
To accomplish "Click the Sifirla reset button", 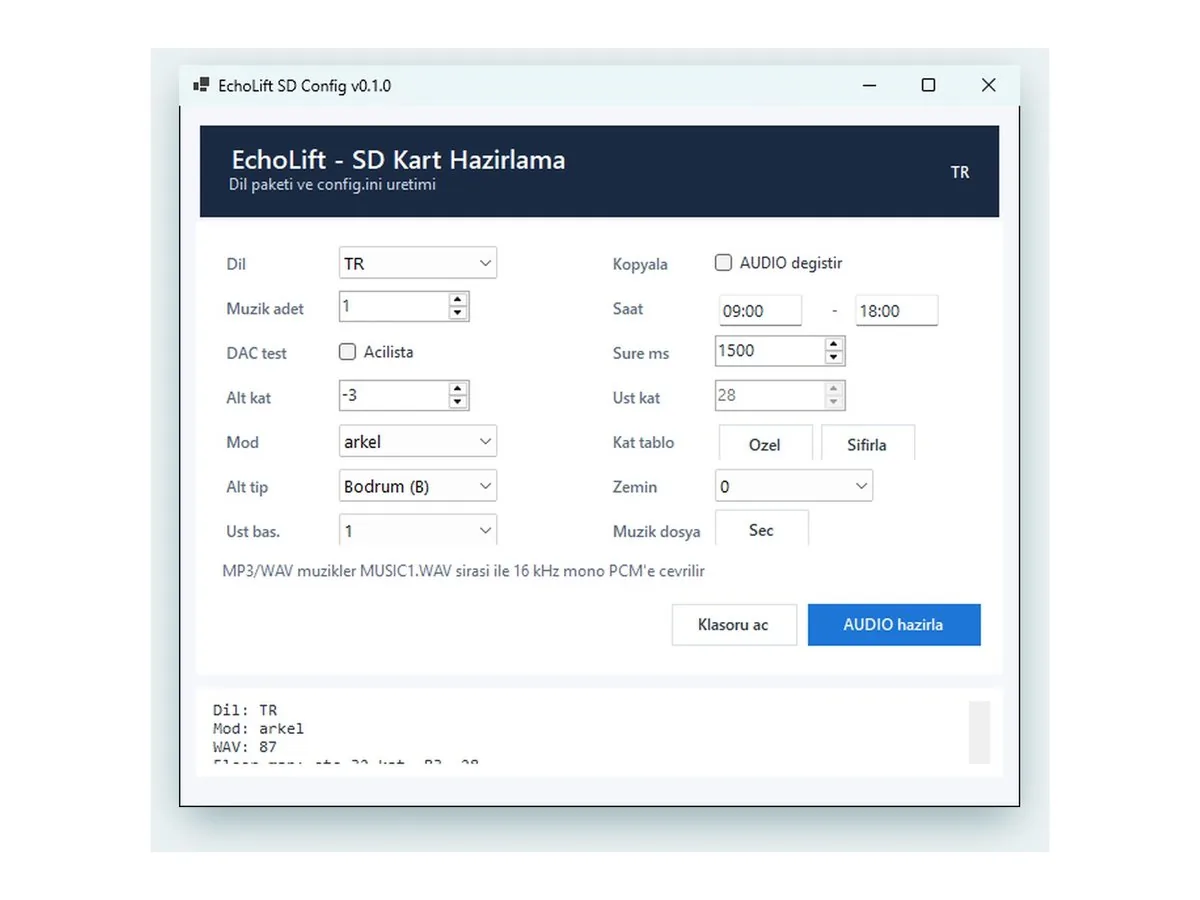I will [x=867, y=444].
